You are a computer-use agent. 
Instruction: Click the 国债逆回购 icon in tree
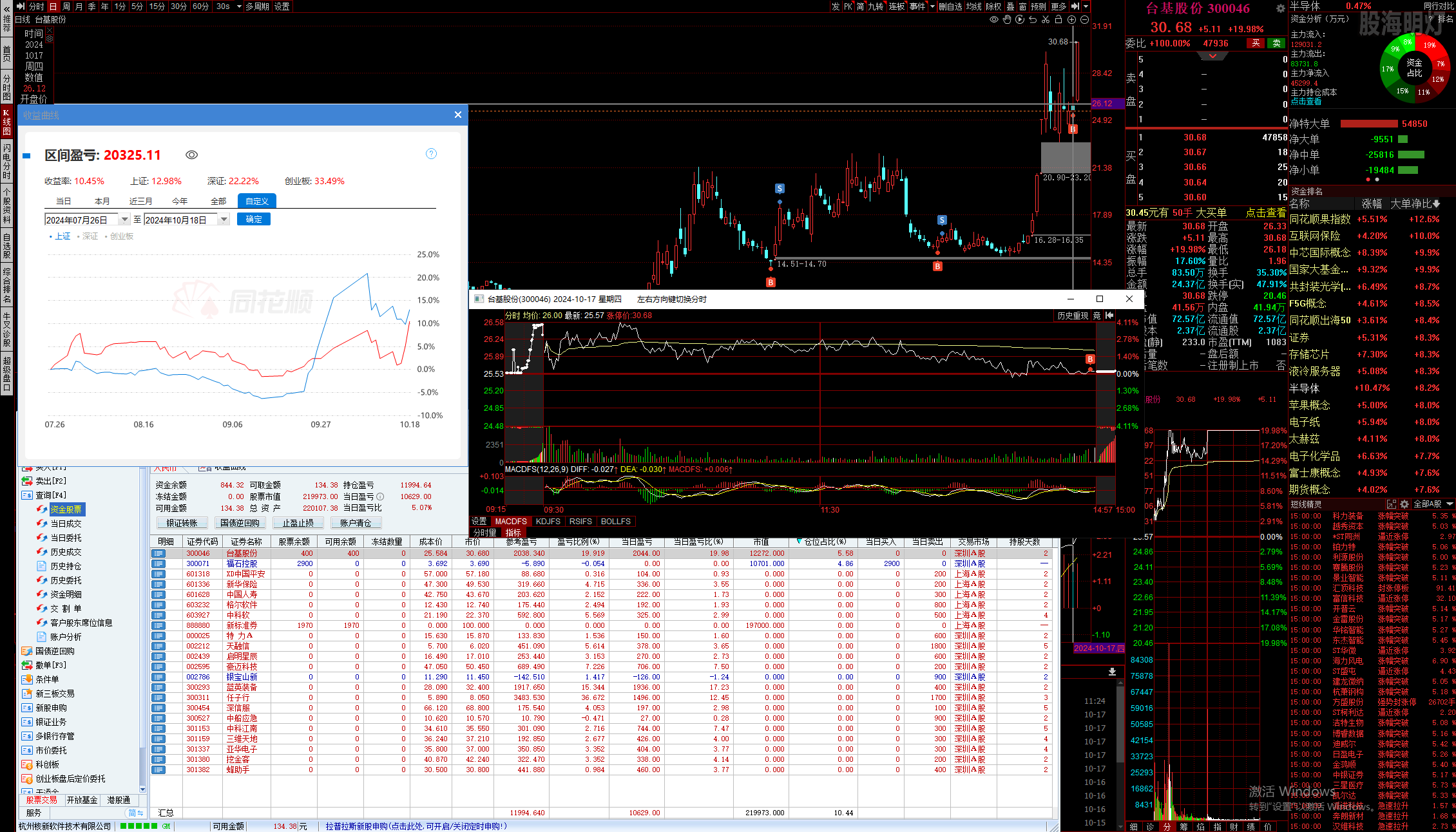pyautogui.click(x=27, y=651)
